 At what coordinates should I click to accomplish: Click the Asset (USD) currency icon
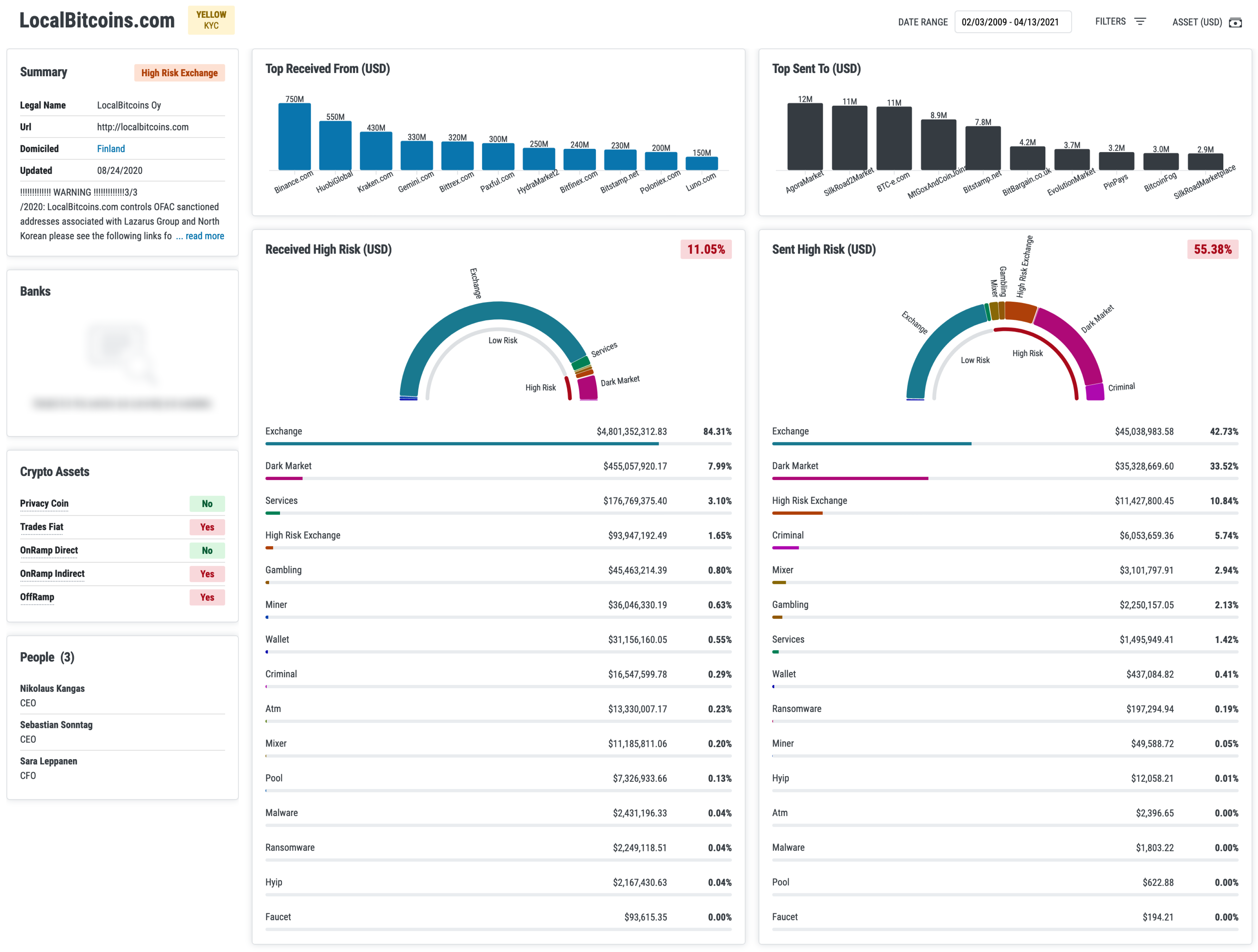pos(1235,22)
